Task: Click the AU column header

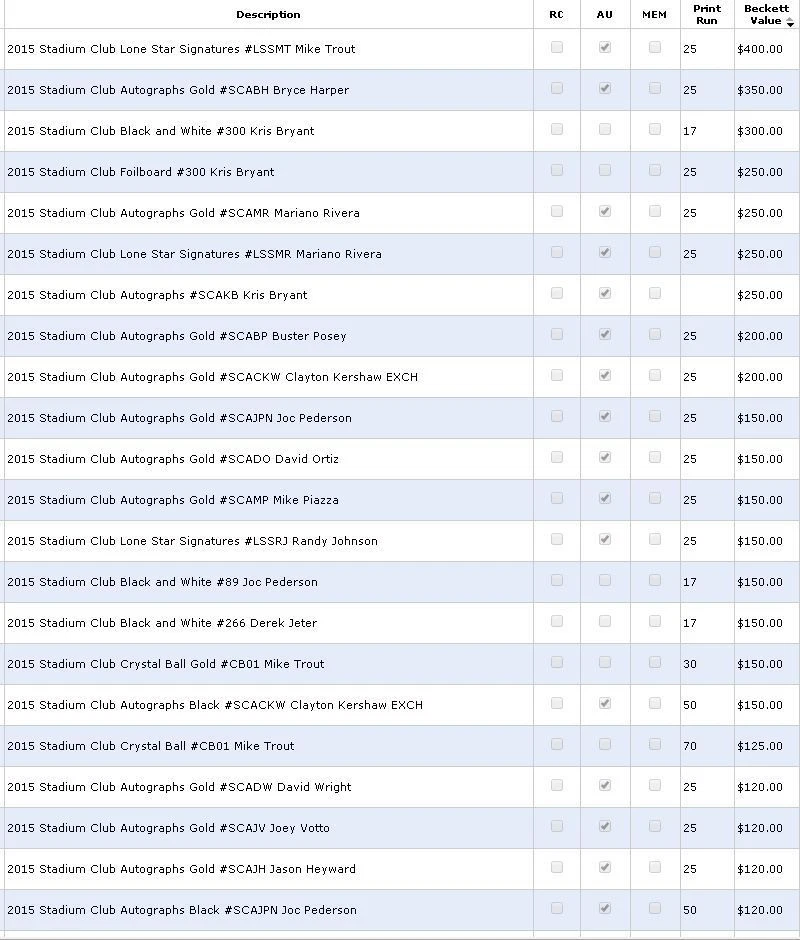Action: coord(604,14)
